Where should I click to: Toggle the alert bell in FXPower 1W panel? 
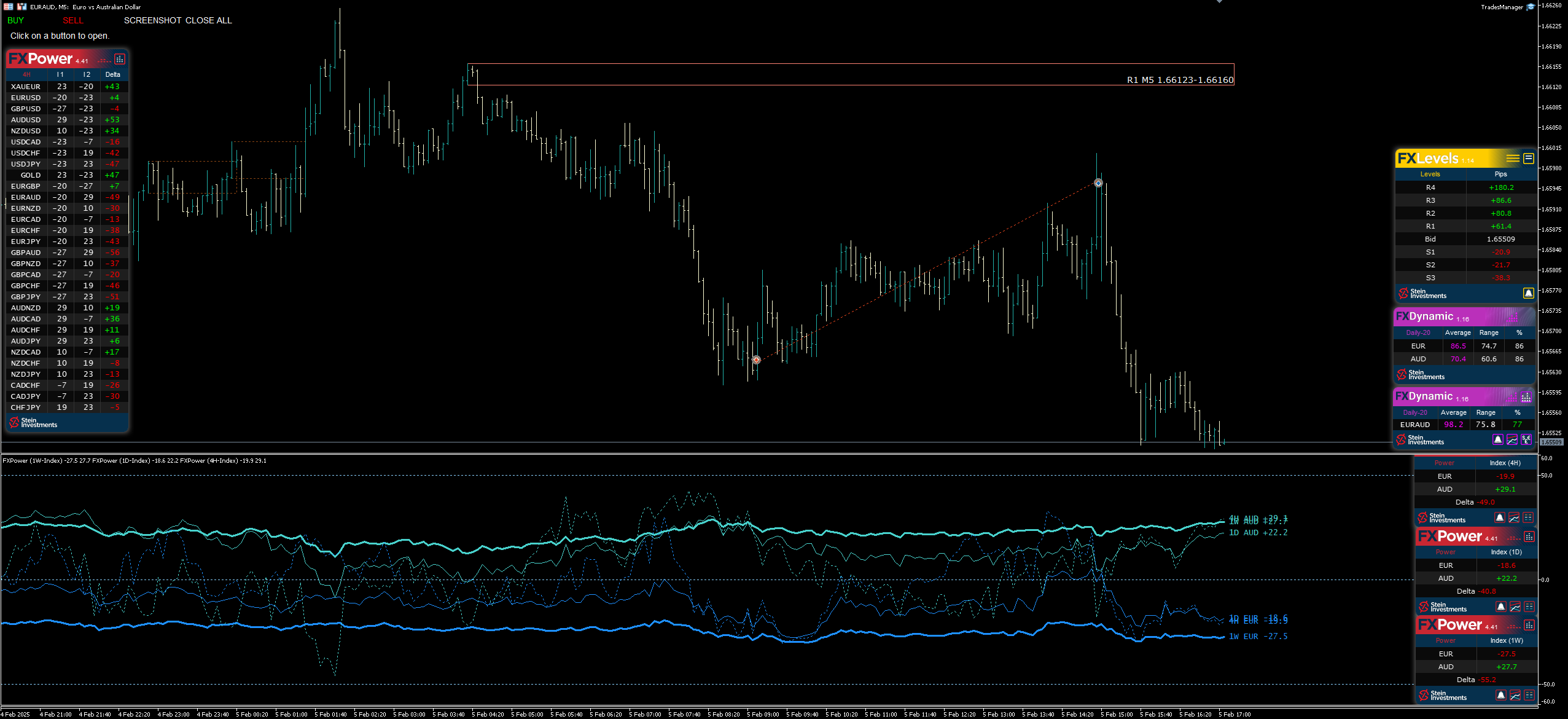[1501, 695]
